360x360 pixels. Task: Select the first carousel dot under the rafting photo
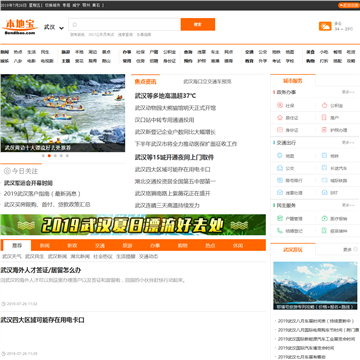(43, 156)
